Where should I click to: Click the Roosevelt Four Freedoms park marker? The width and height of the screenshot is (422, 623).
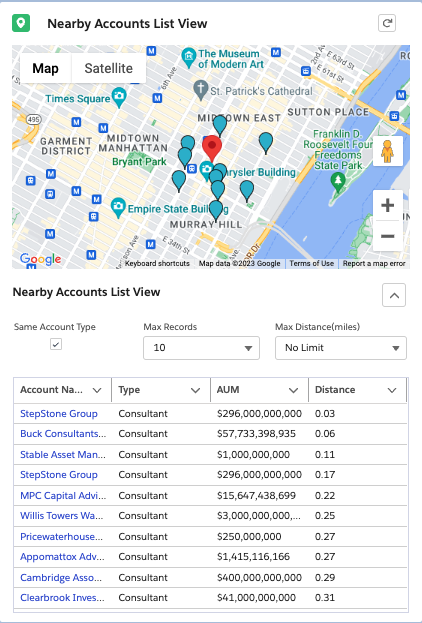pyautogui.click(x=338, y=182)
